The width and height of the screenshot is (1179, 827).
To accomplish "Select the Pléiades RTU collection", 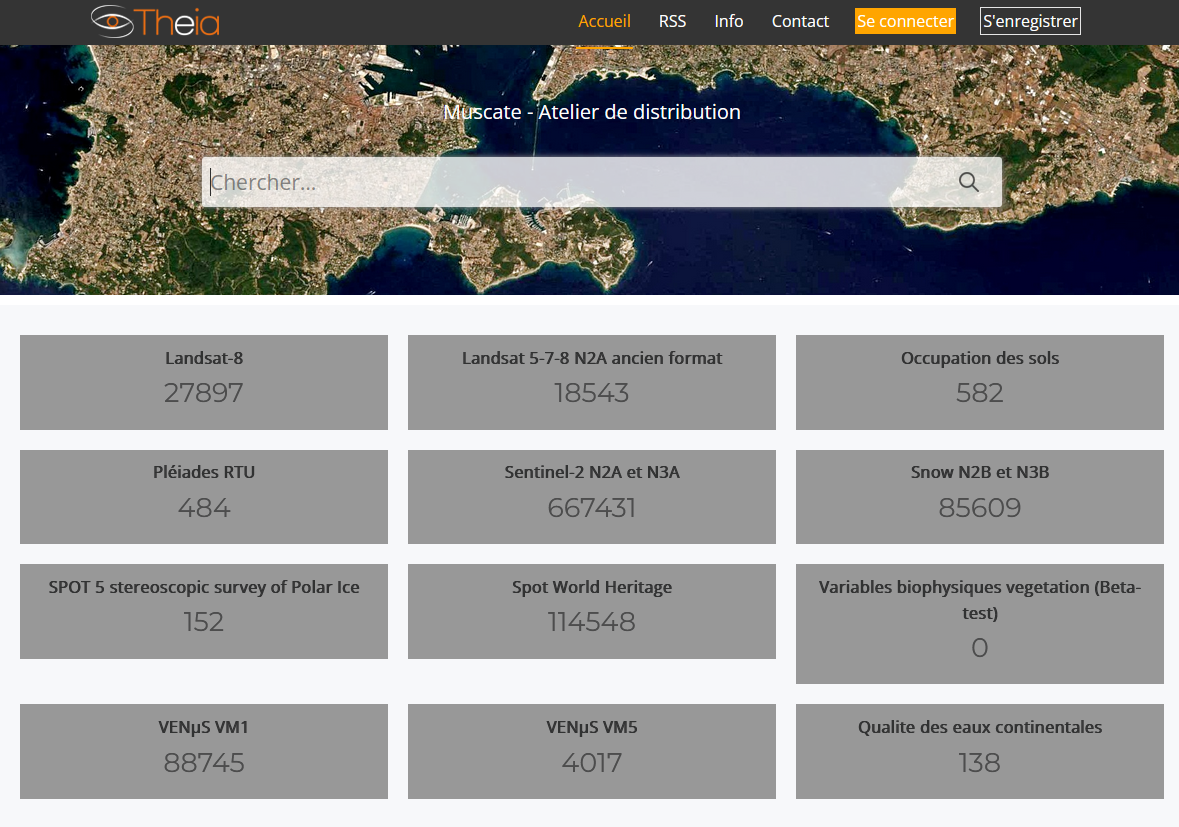I will (204, 497).
